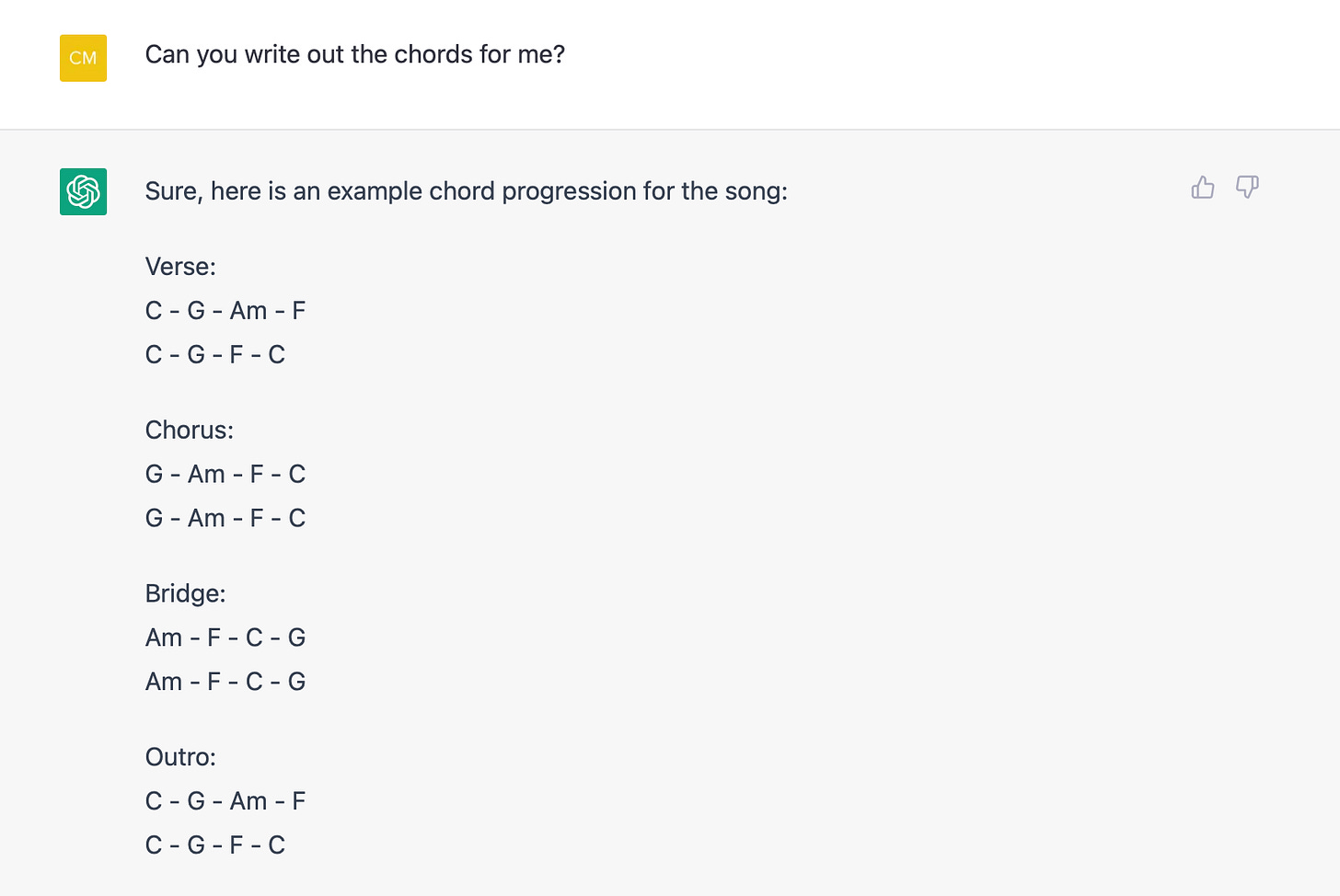Click the user question about chords

pyautogui.click(x=354, y=54)
